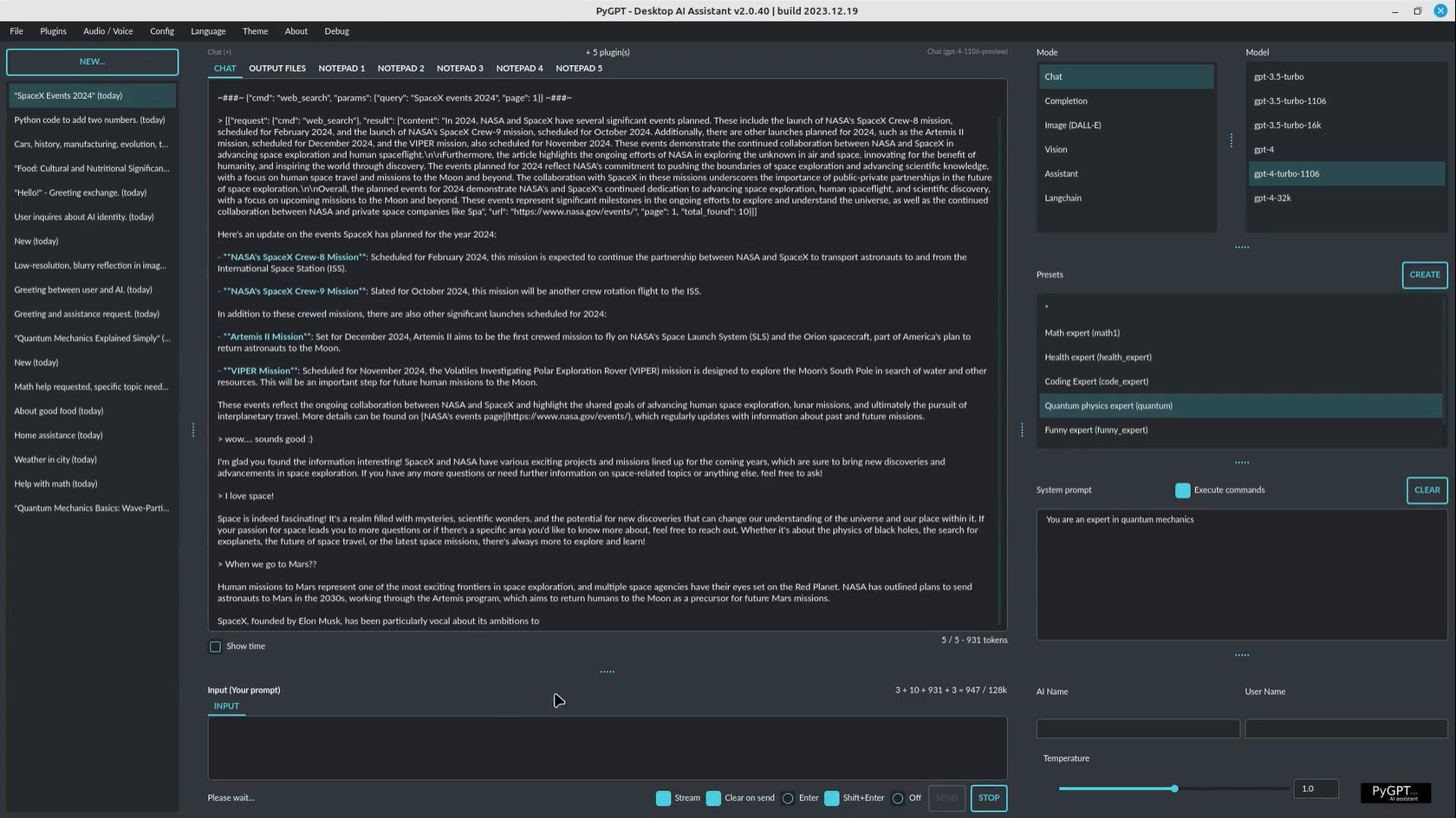Click the Temperature value field showing 1.0
Image resolution: width=1456 pixels, height=818 pixels.
click(x=1316, y=789)
